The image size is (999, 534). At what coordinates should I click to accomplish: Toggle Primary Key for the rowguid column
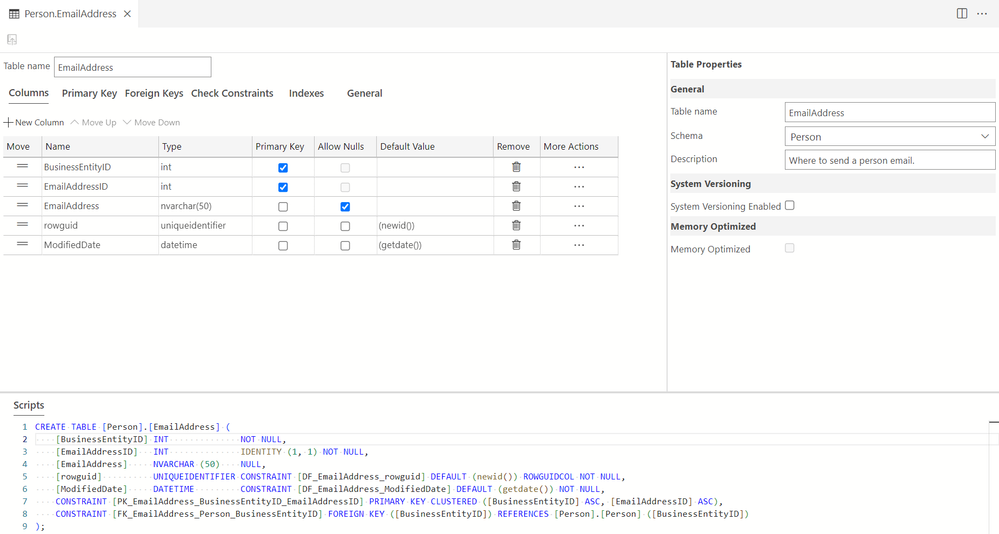pos(283,226)
